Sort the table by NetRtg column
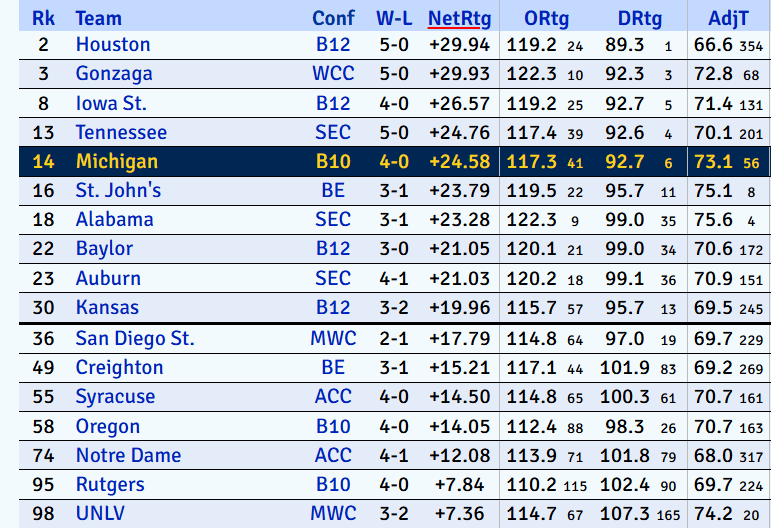The width and height of the screenshot is (771, 528). pos(458,18)
